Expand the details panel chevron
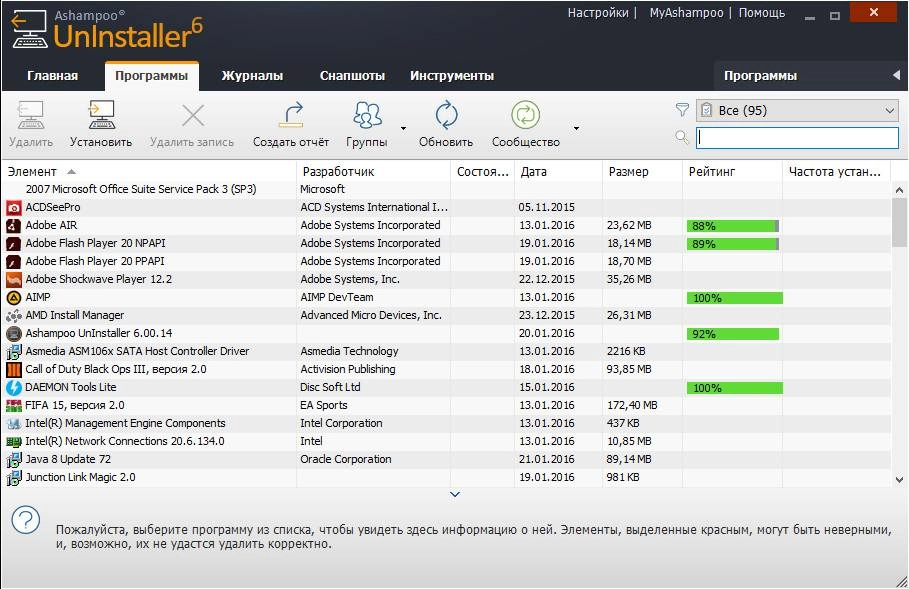 [455, 495]
